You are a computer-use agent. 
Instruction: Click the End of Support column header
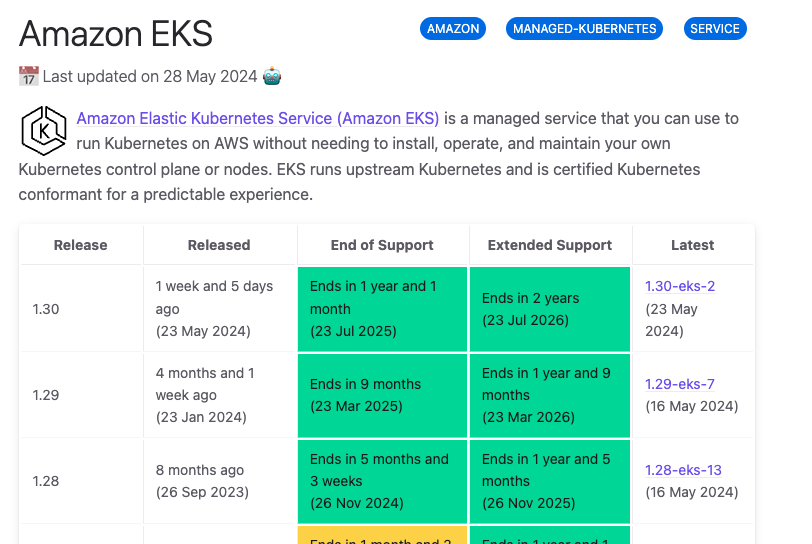pyautogui.click(x=382, y=245)
